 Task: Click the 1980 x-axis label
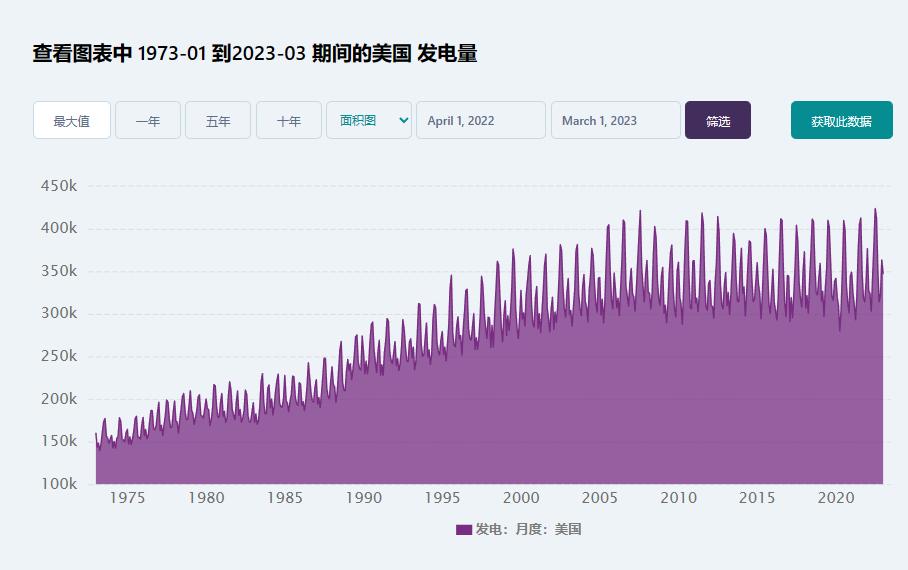(206, 498)
